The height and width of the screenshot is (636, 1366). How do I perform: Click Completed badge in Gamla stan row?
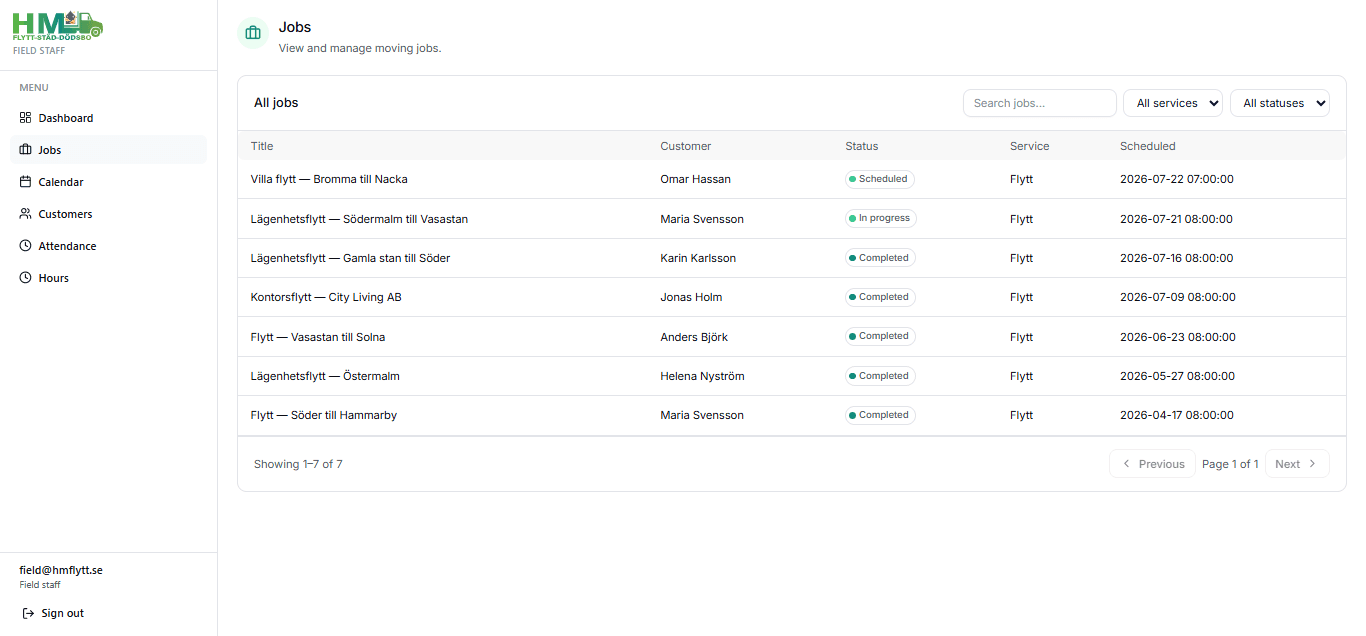pyautogui.click(x=880, y=258)
